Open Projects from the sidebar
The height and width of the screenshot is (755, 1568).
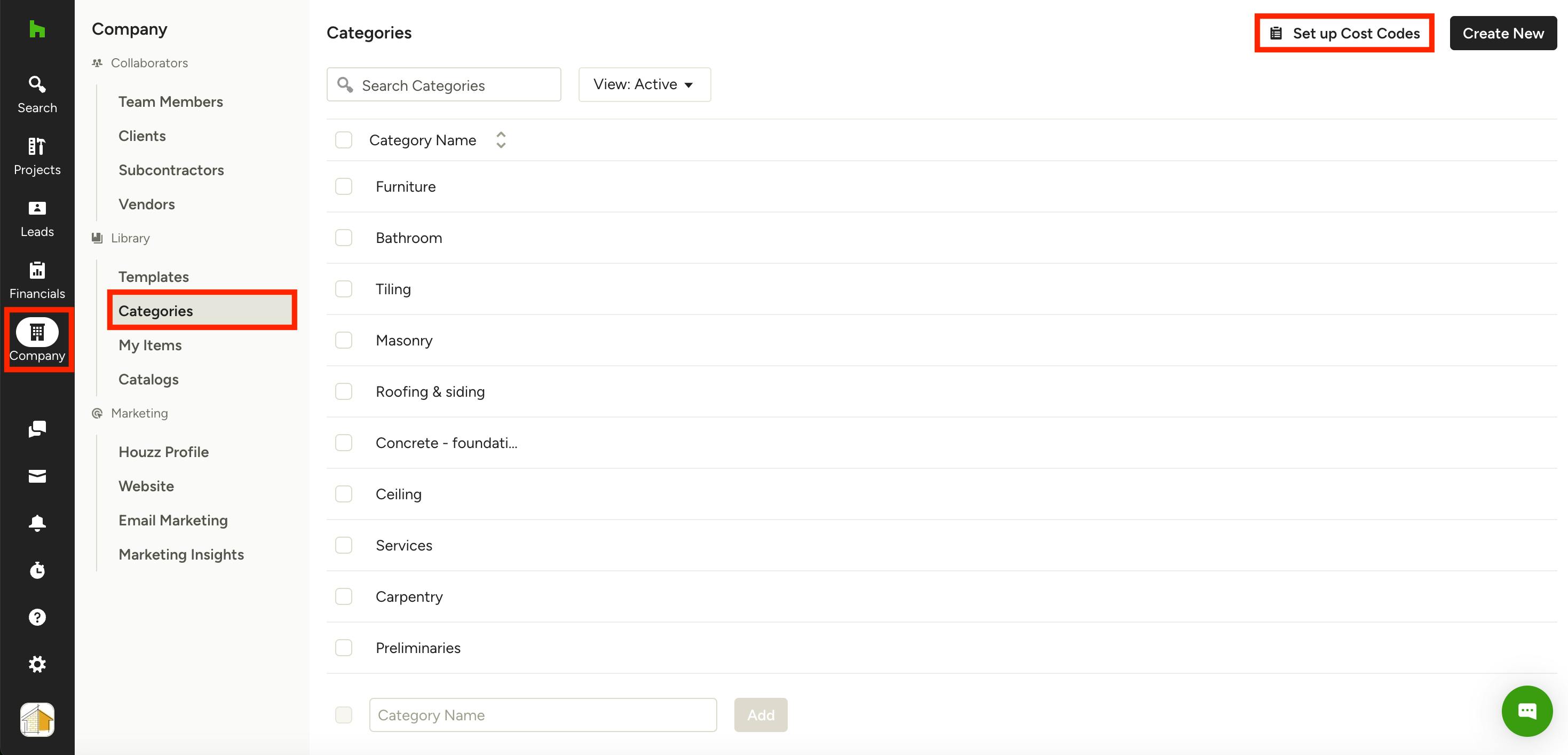pos(37,155)
